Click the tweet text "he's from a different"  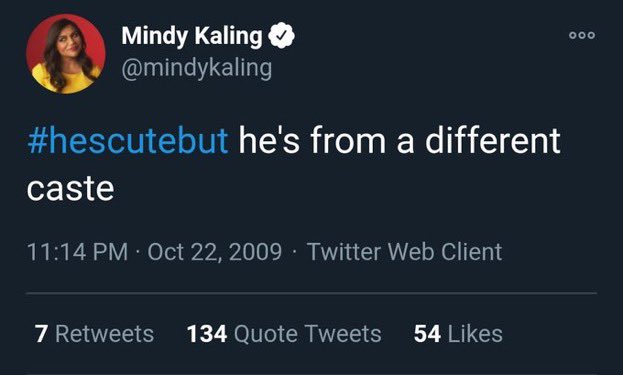[399, 141]
